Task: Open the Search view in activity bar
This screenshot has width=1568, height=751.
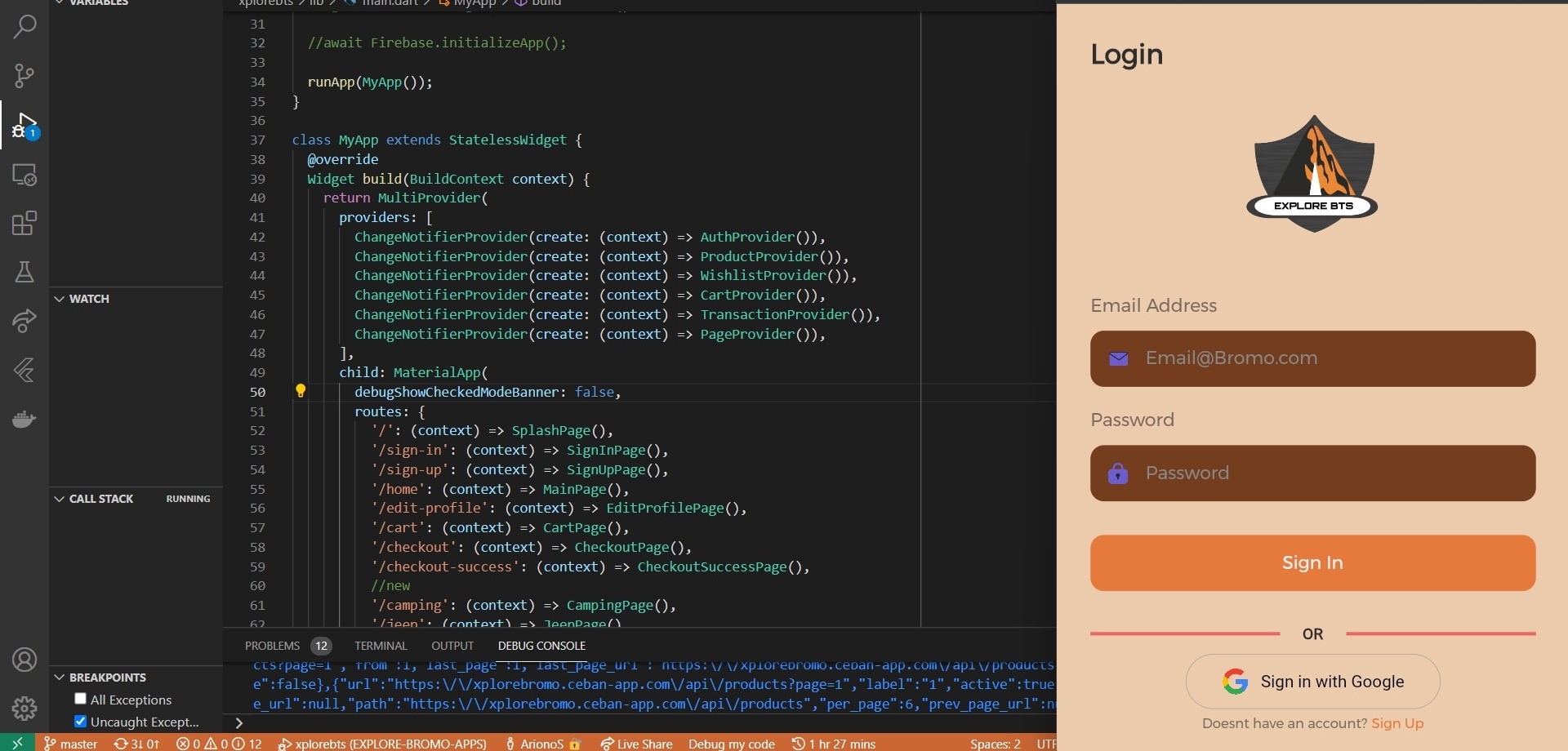Action: (x=24, y=27)
